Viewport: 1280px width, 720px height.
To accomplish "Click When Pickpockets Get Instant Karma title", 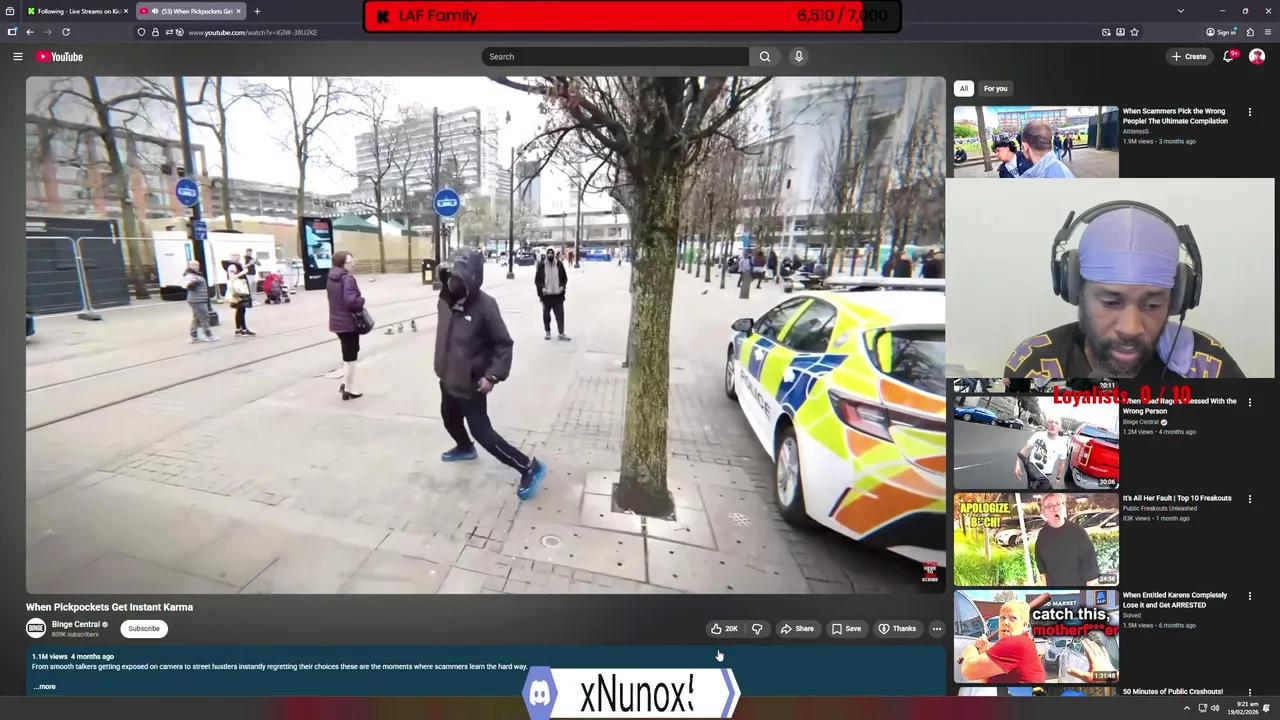I will (109, 607).
